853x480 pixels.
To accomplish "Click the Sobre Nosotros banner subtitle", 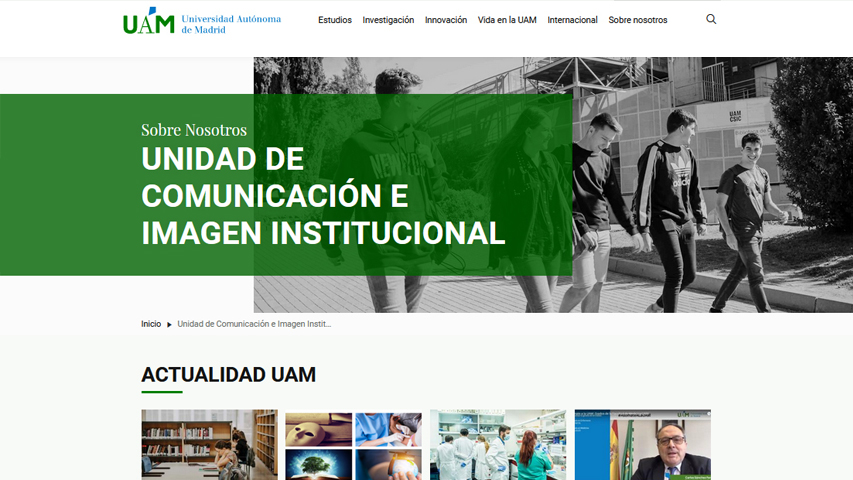I will point(194,130).
